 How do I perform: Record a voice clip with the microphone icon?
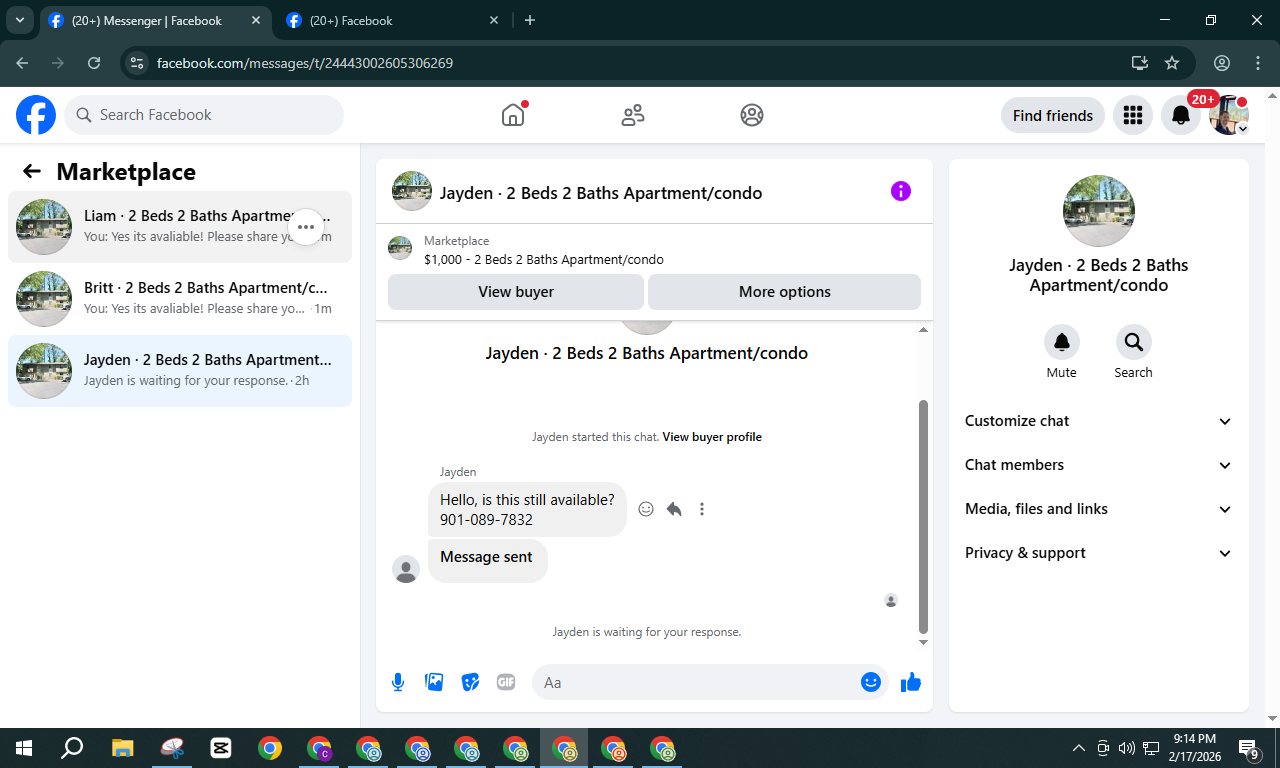pos(398,682)
